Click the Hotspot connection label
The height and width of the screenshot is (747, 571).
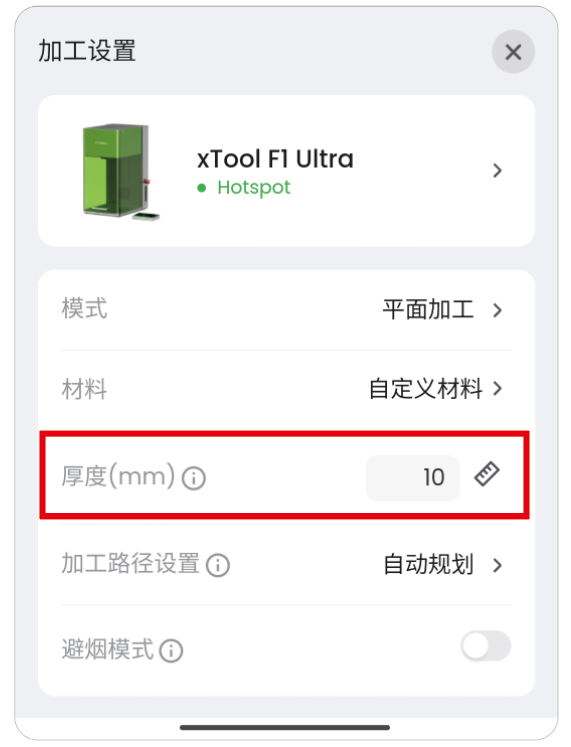click(254, 188)
